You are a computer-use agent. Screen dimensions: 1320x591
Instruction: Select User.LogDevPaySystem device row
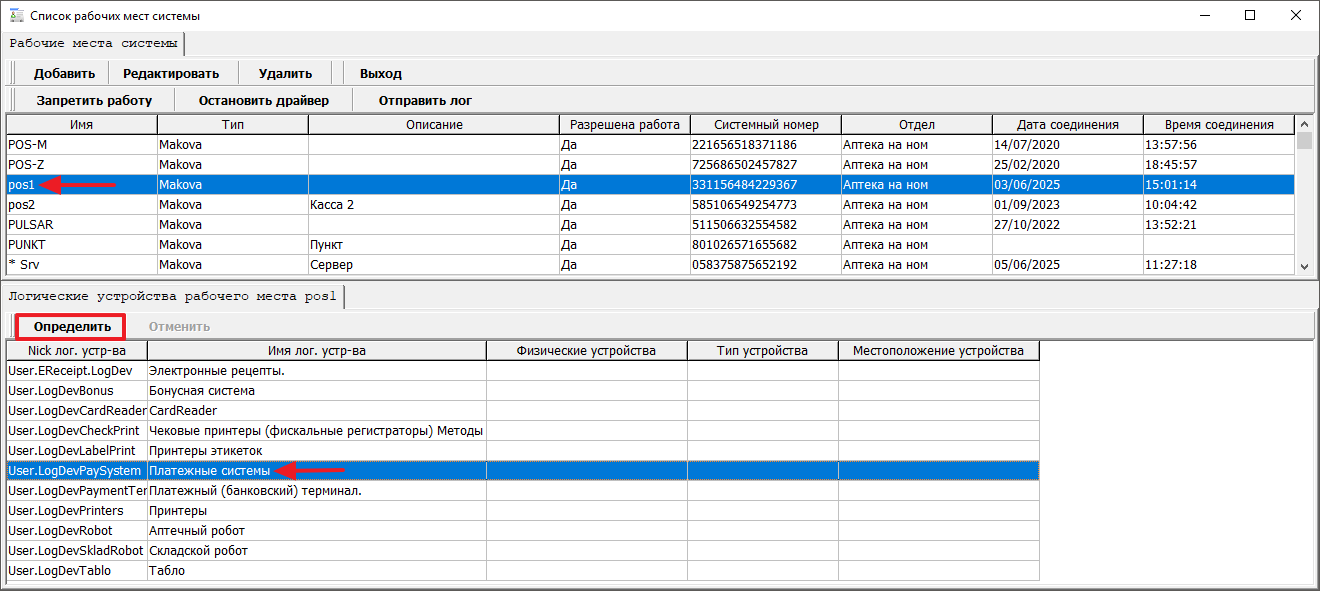coord(523,471)
